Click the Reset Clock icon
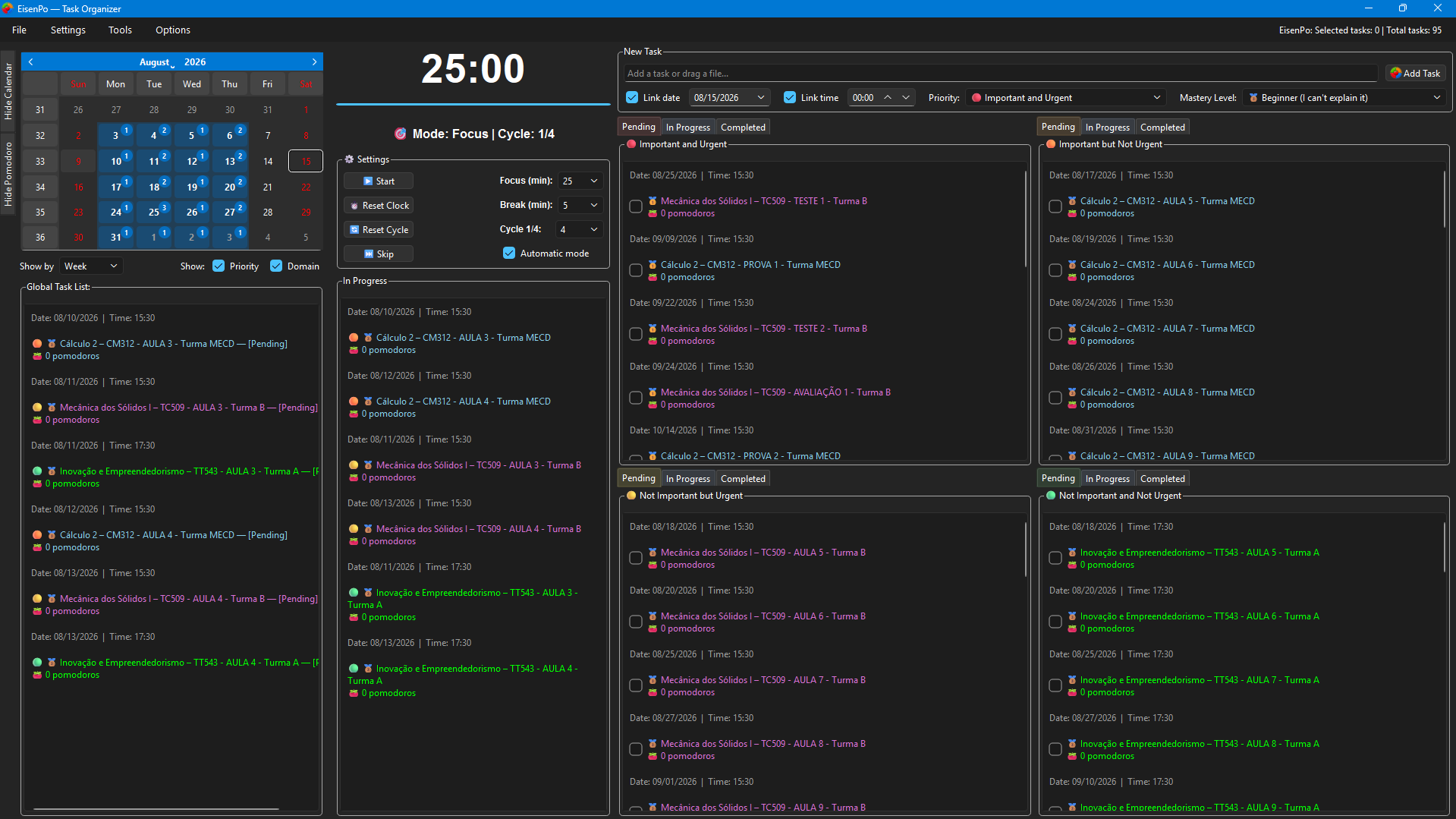 click(354, 206)
